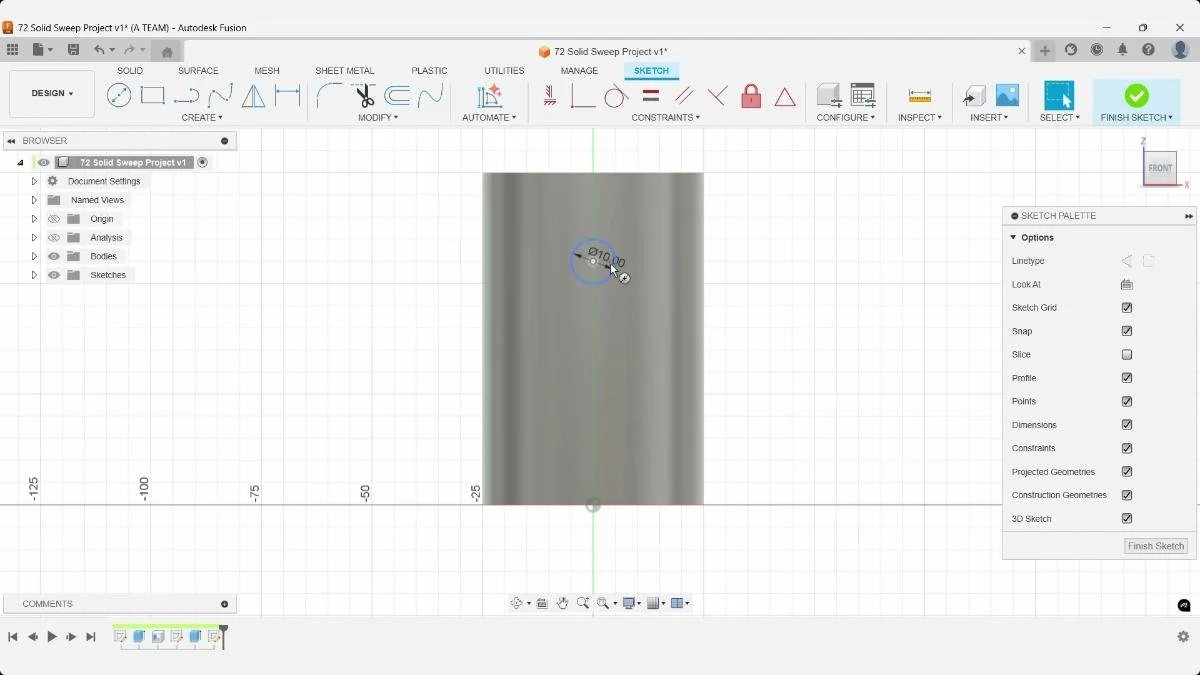Apply the Equal constraint
The height and width of the screenshot is (675, 1200).
(650, 96)
